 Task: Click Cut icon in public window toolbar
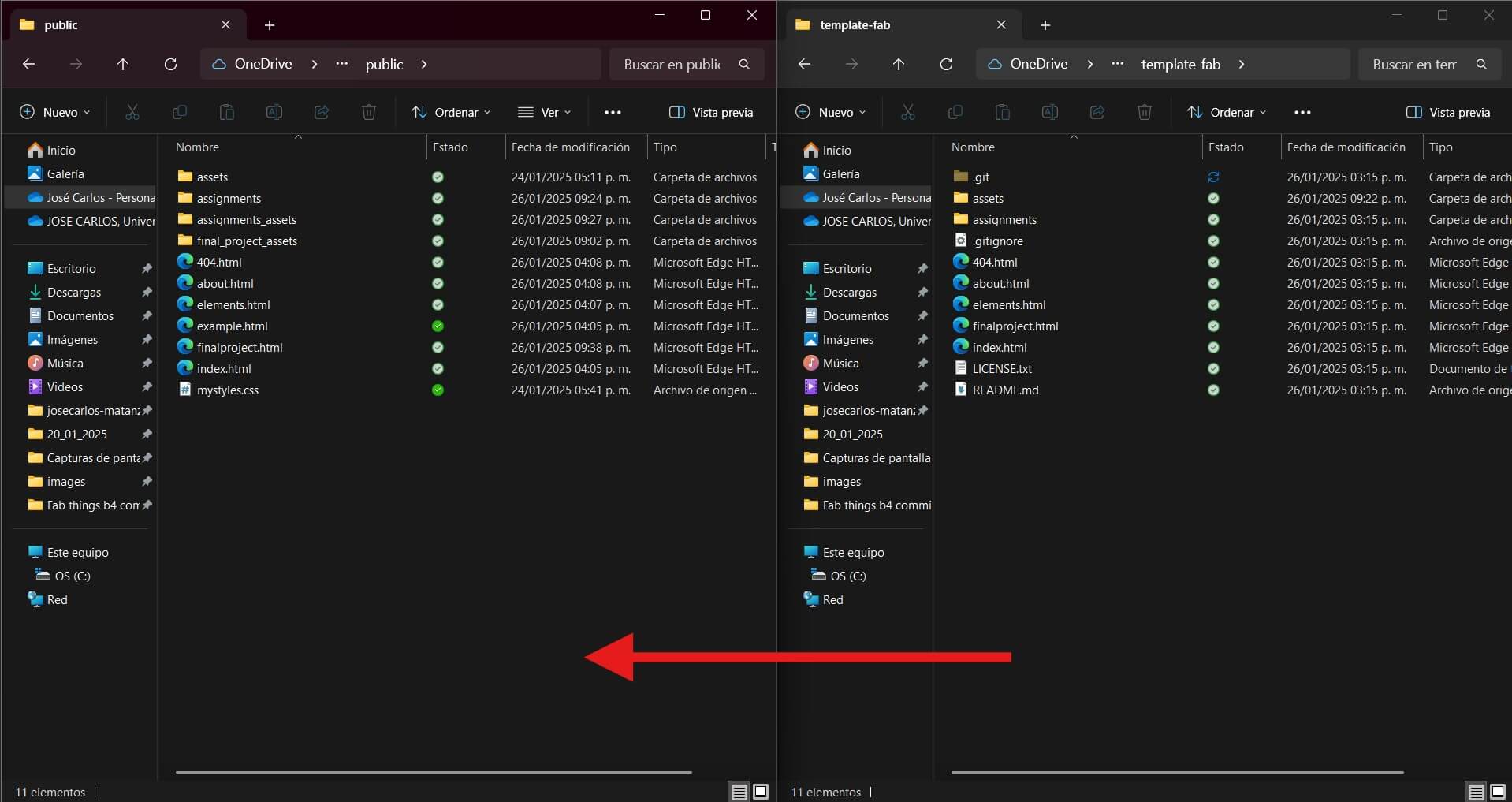132,112
